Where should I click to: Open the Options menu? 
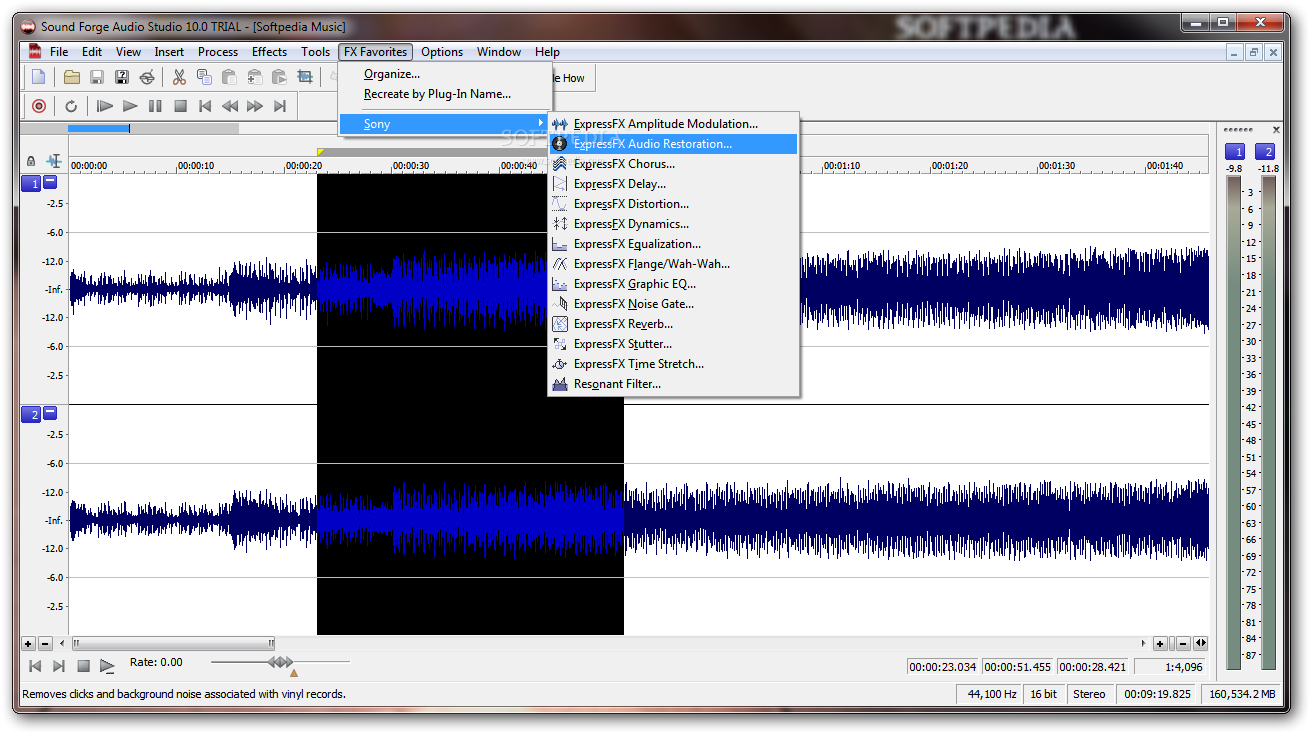(442, 52)
